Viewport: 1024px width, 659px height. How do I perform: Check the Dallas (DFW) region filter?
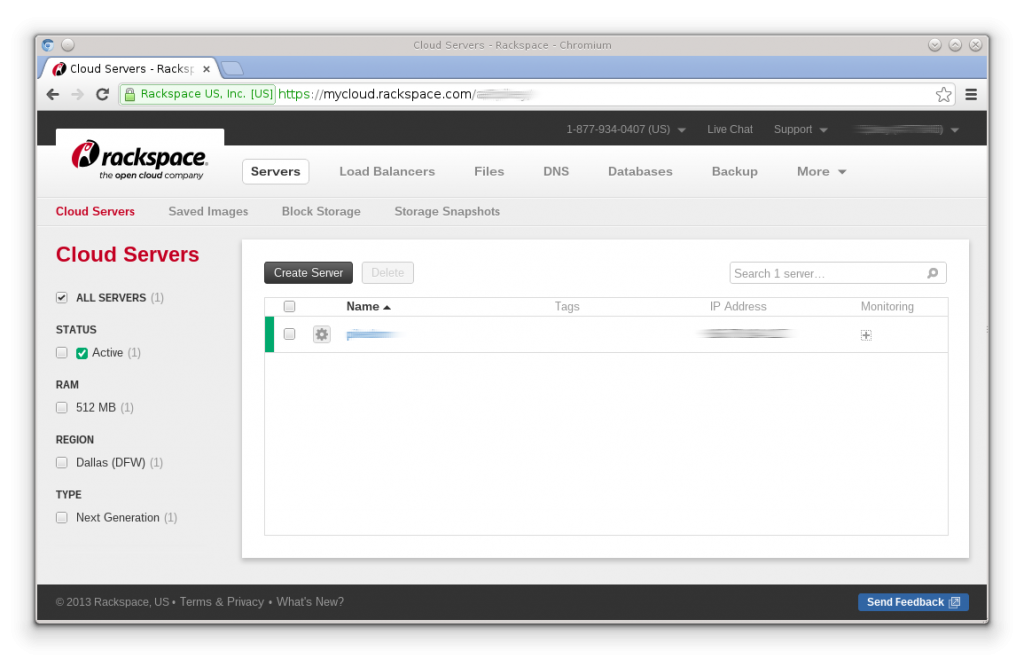(62, 462)
